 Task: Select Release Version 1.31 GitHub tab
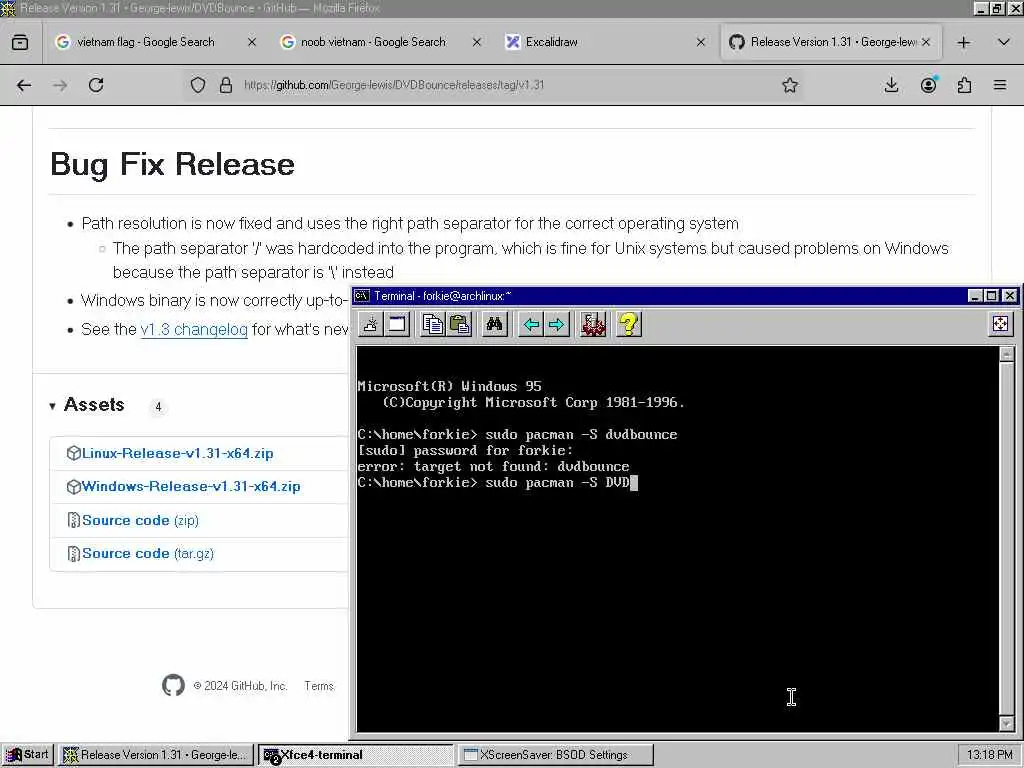[833, 42]
